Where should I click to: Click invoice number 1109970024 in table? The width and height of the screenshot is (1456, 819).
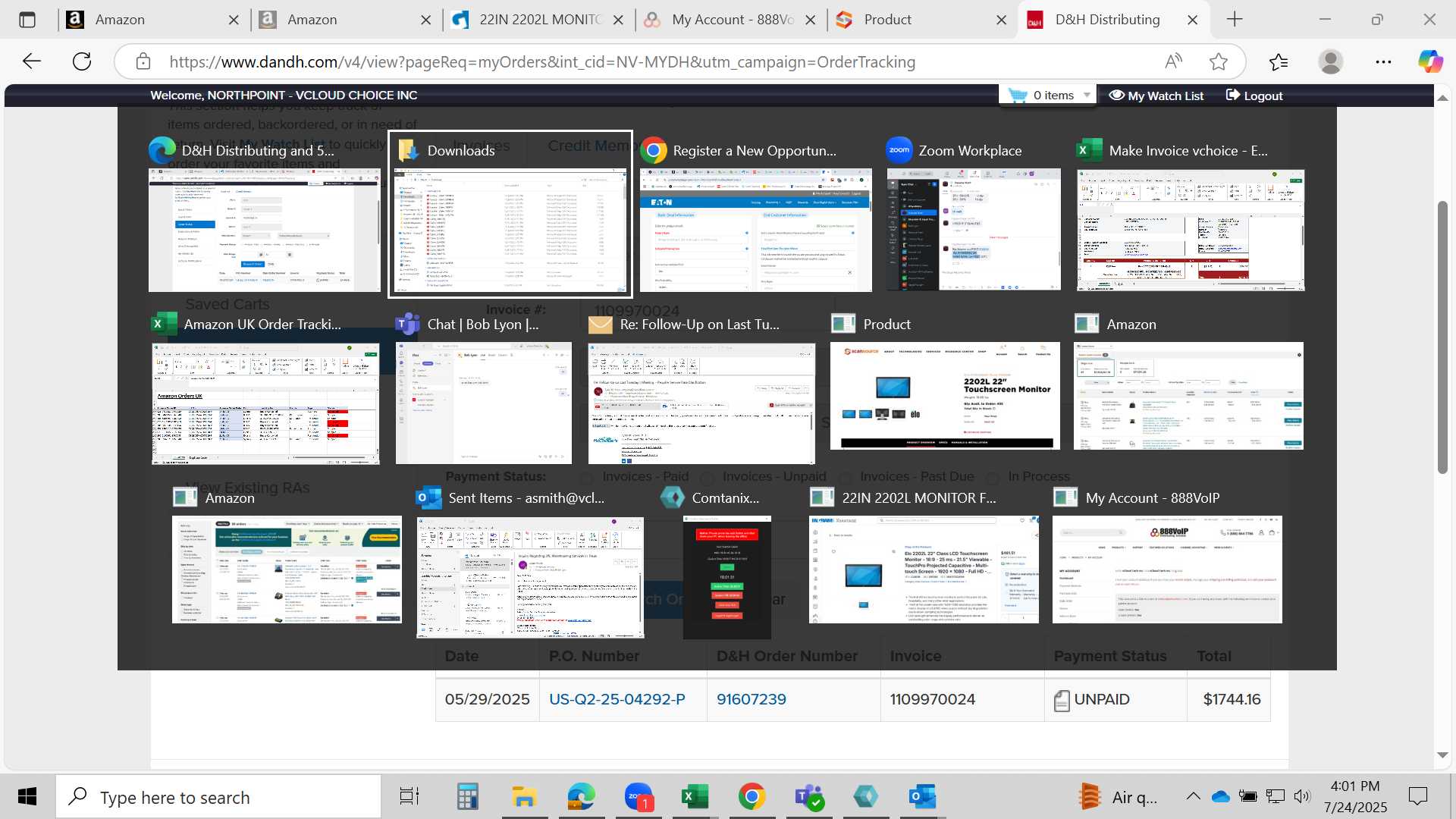pyautogui.click(x=933, y=699)
